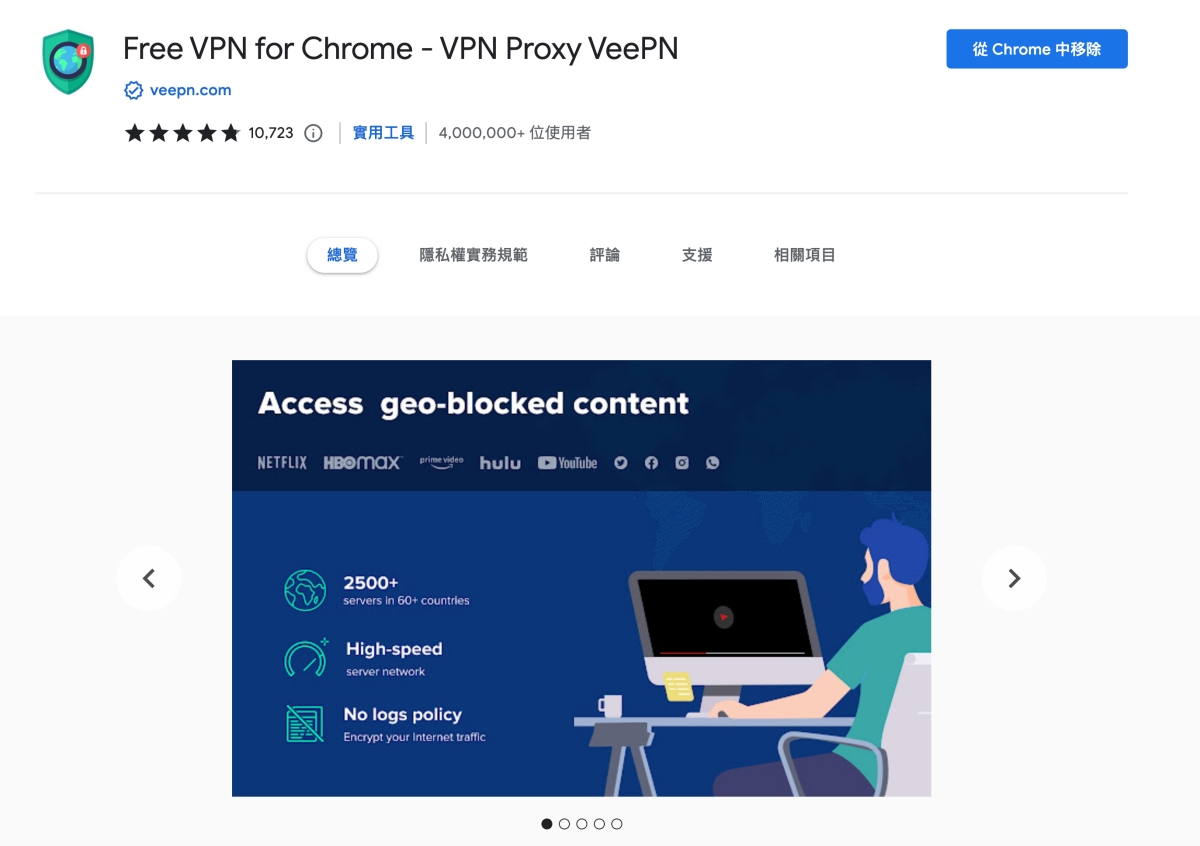The width and height of the screenshot is (1200, 846).
Task: Open the 隱私權實務規範 tab
Action: click(473, 255)
